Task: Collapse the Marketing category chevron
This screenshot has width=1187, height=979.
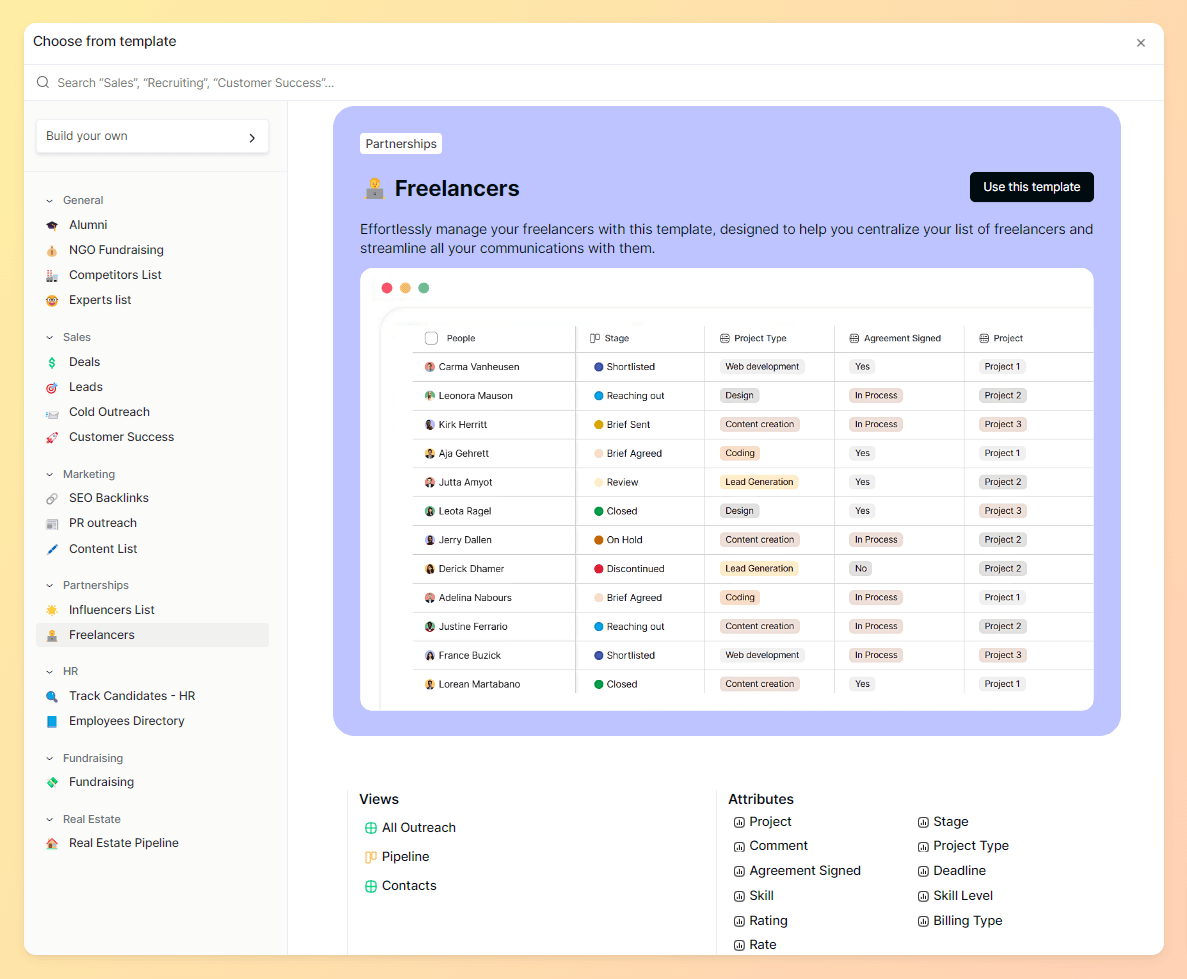Action: click(50, 475)
